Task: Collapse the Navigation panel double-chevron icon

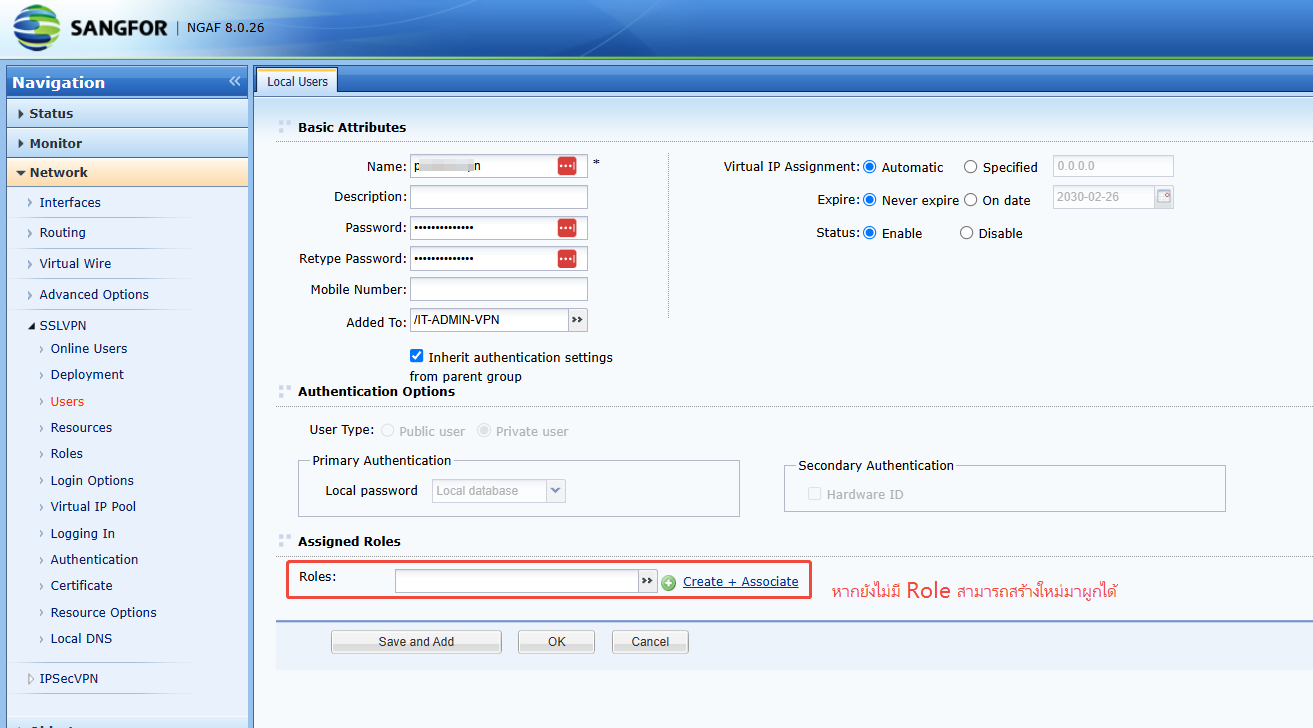Action: pyautogui.click(x=235, y=81)
